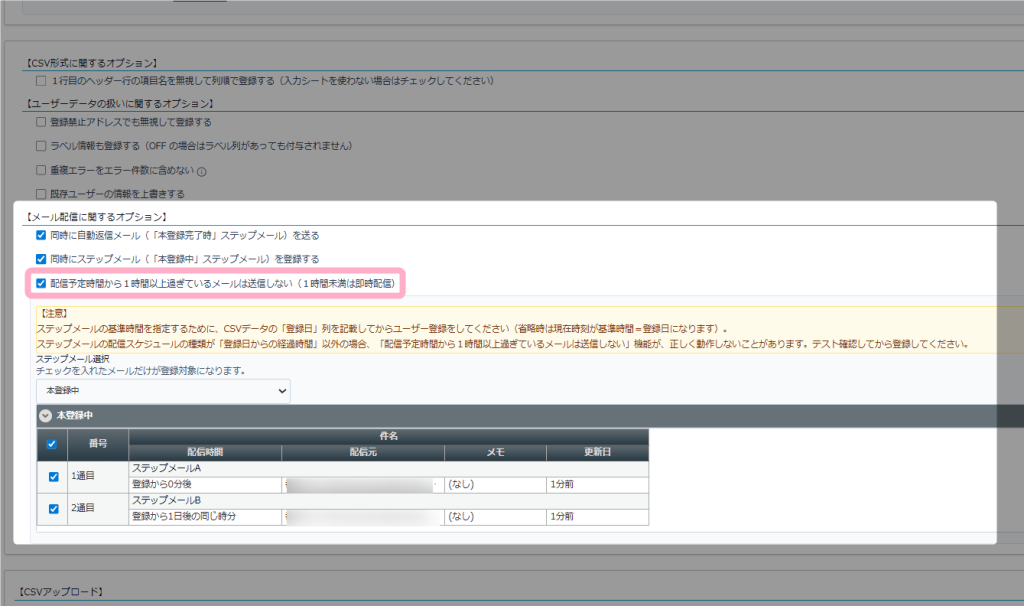Viewport: 1024px width, 606px height.
Task: Tick the 重複エラーをエラー件数に含めない checkbox
Action: coord(41,170)
